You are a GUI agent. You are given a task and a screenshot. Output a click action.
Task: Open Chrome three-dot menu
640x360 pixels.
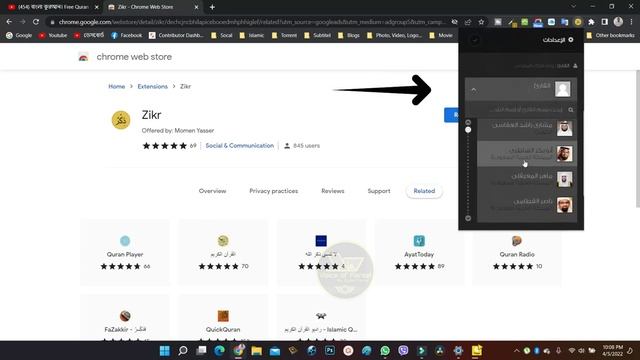(x=631, y=22)
